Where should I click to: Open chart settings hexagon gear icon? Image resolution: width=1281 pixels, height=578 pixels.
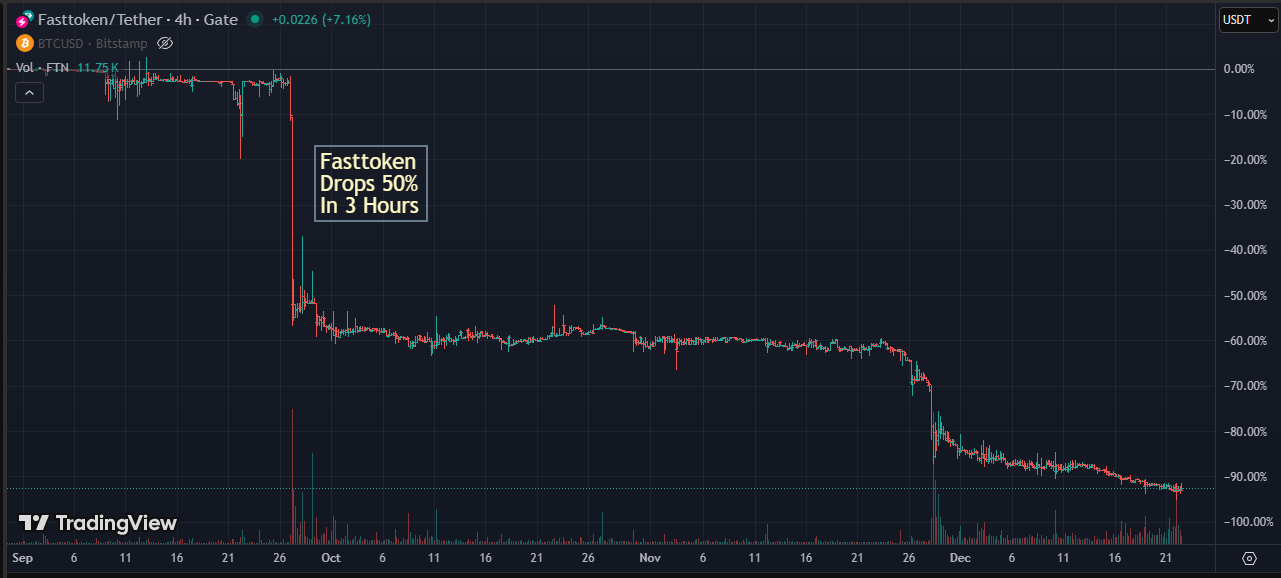1249,558
